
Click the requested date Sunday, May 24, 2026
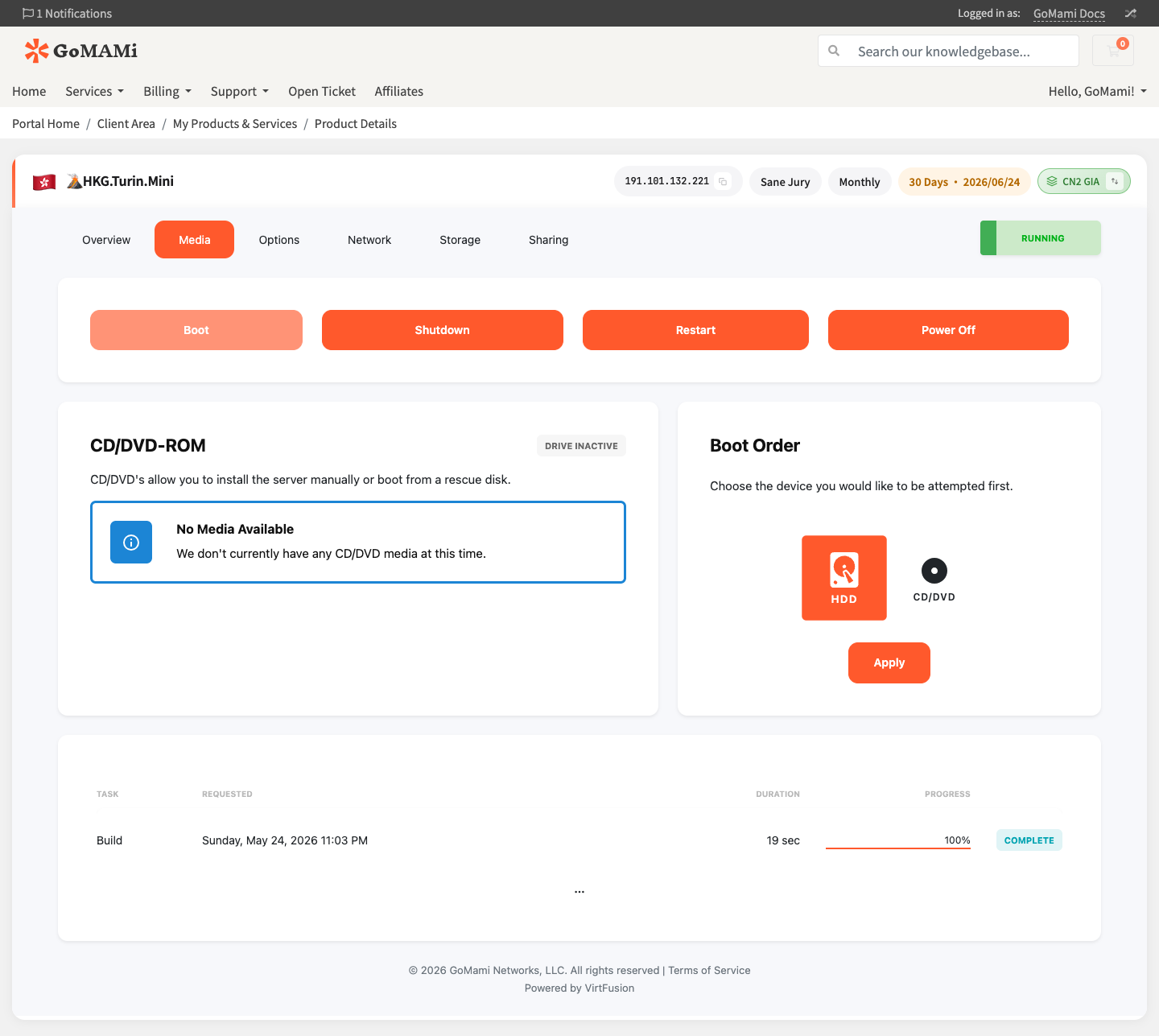click(x=285, y=840)
